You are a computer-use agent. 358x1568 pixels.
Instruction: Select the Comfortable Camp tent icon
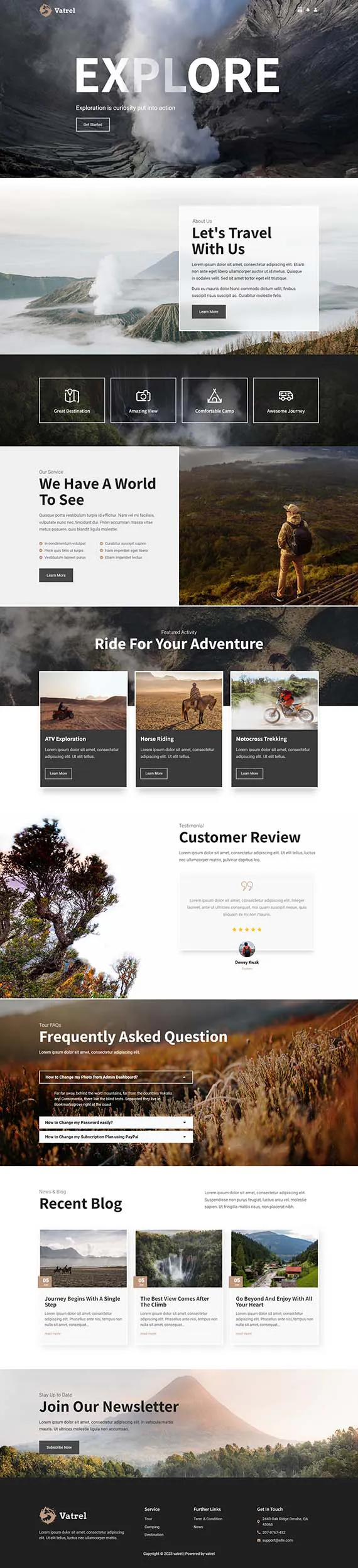(x=214, y=396)
